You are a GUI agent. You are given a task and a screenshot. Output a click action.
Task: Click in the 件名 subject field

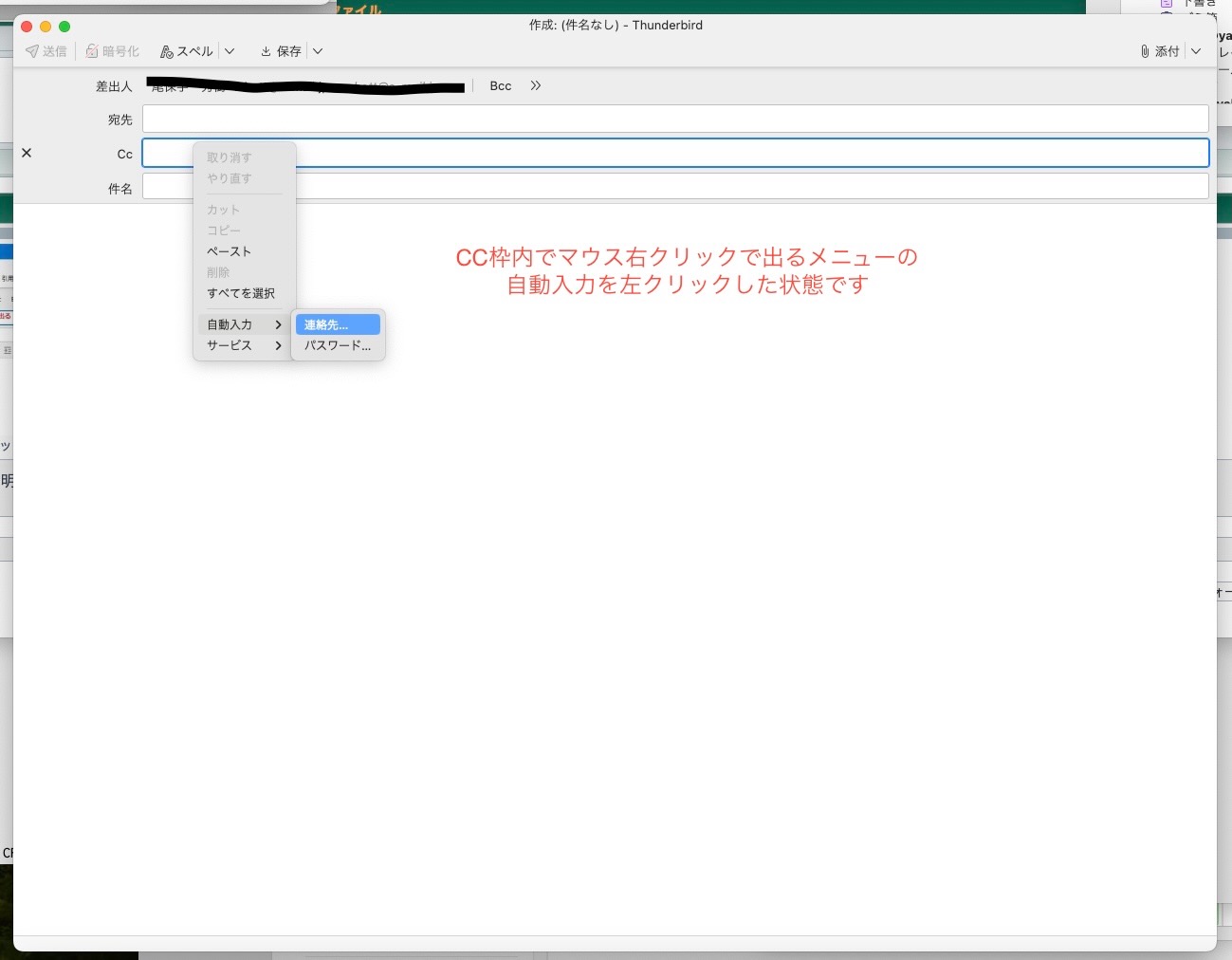[749, 186]
